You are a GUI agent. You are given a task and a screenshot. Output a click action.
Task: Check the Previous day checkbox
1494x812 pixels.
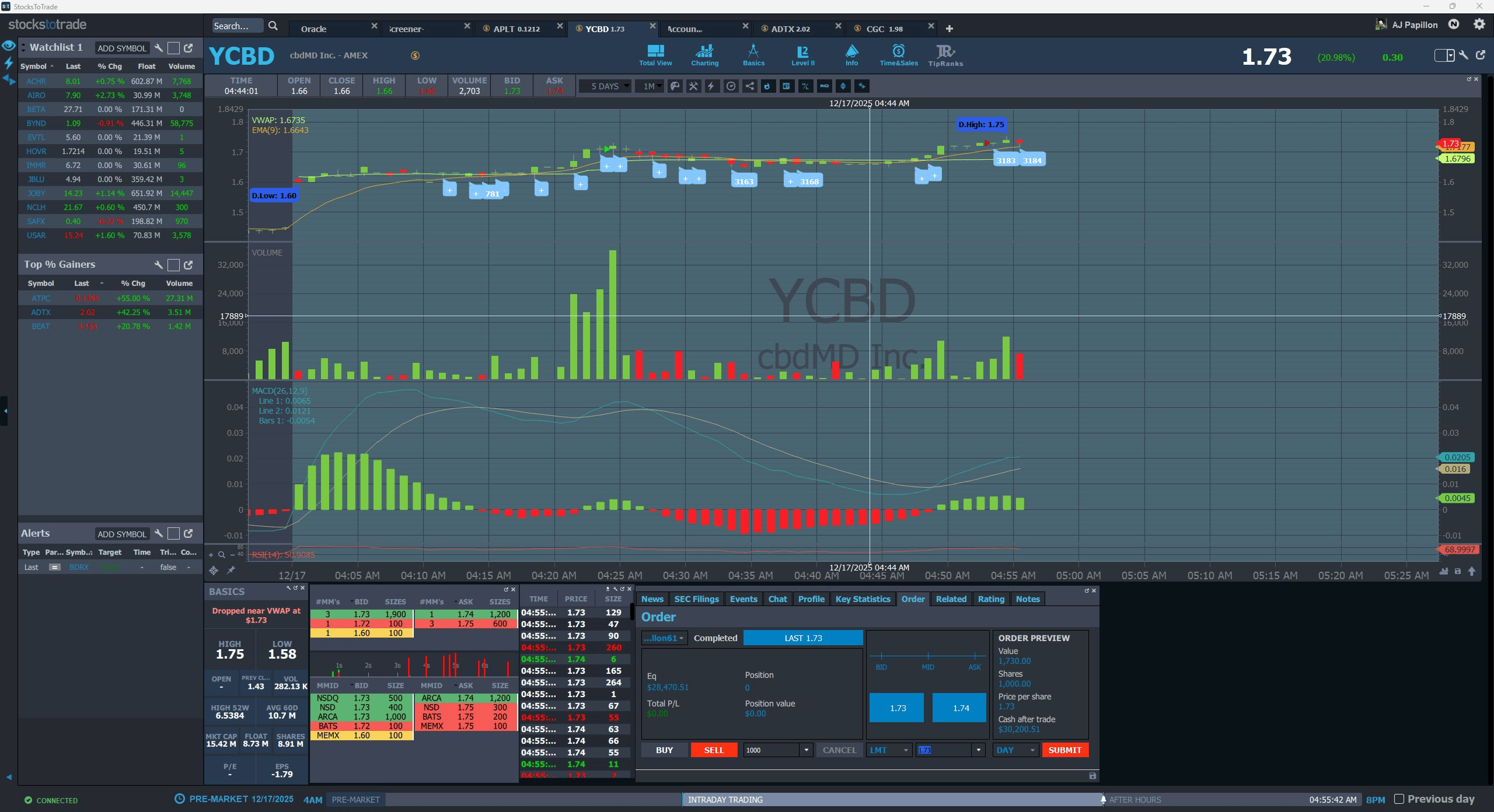[1399, 799]
